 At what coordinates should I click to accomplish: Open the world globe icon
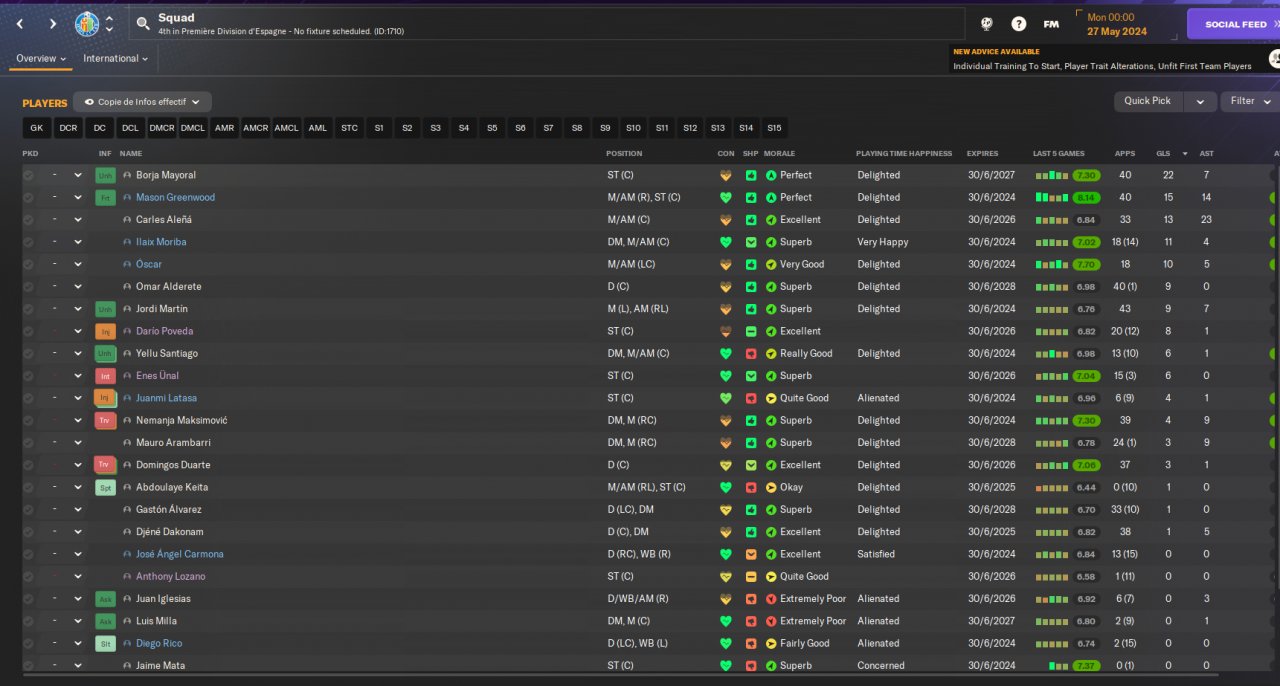click(986, 24)
